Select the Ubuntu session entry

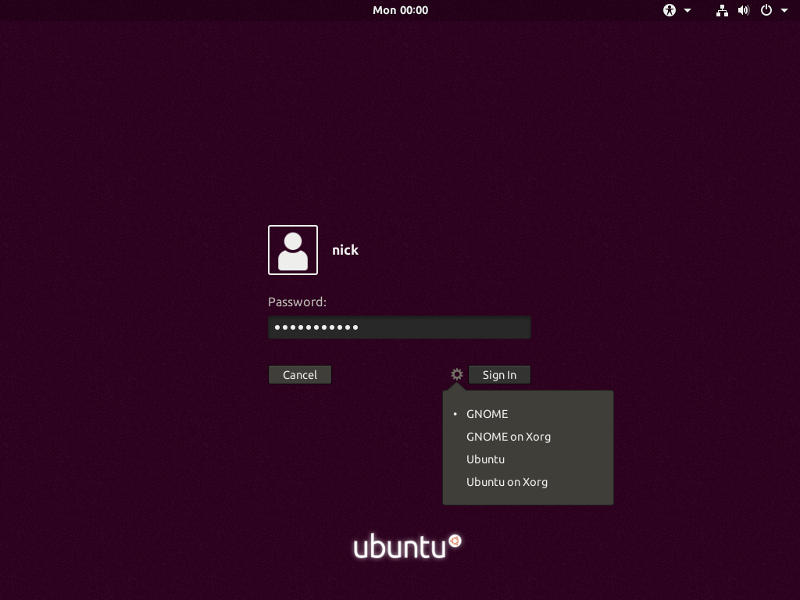point(485,459)
